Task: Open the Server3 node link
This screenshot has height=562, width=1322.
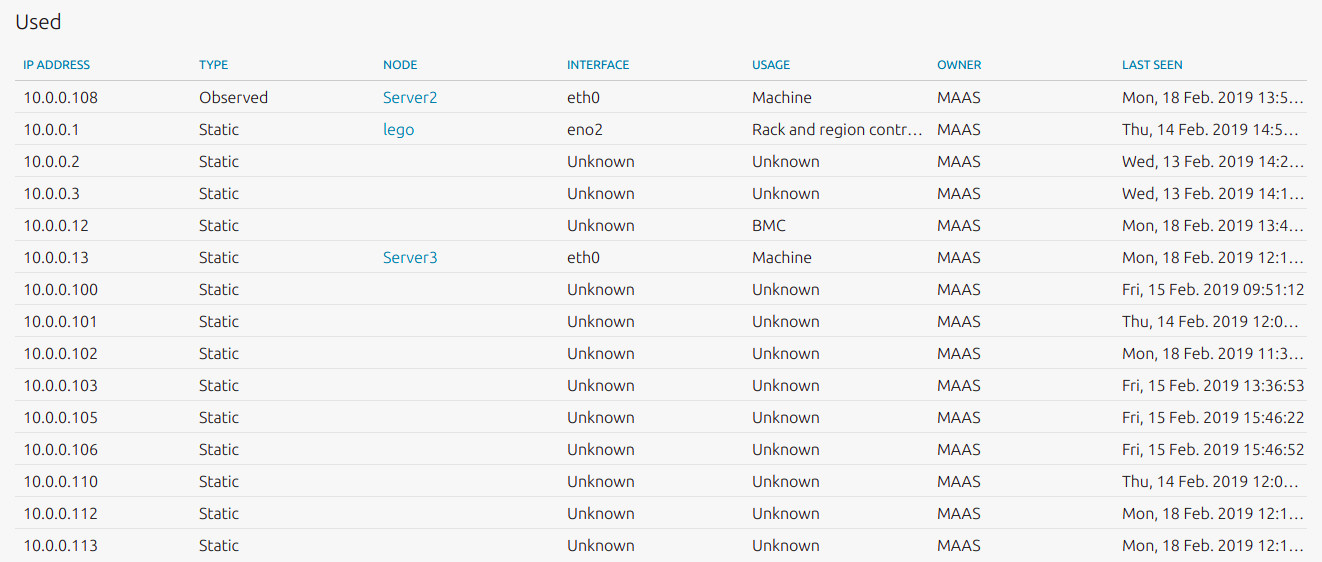Action: point(410,258)
